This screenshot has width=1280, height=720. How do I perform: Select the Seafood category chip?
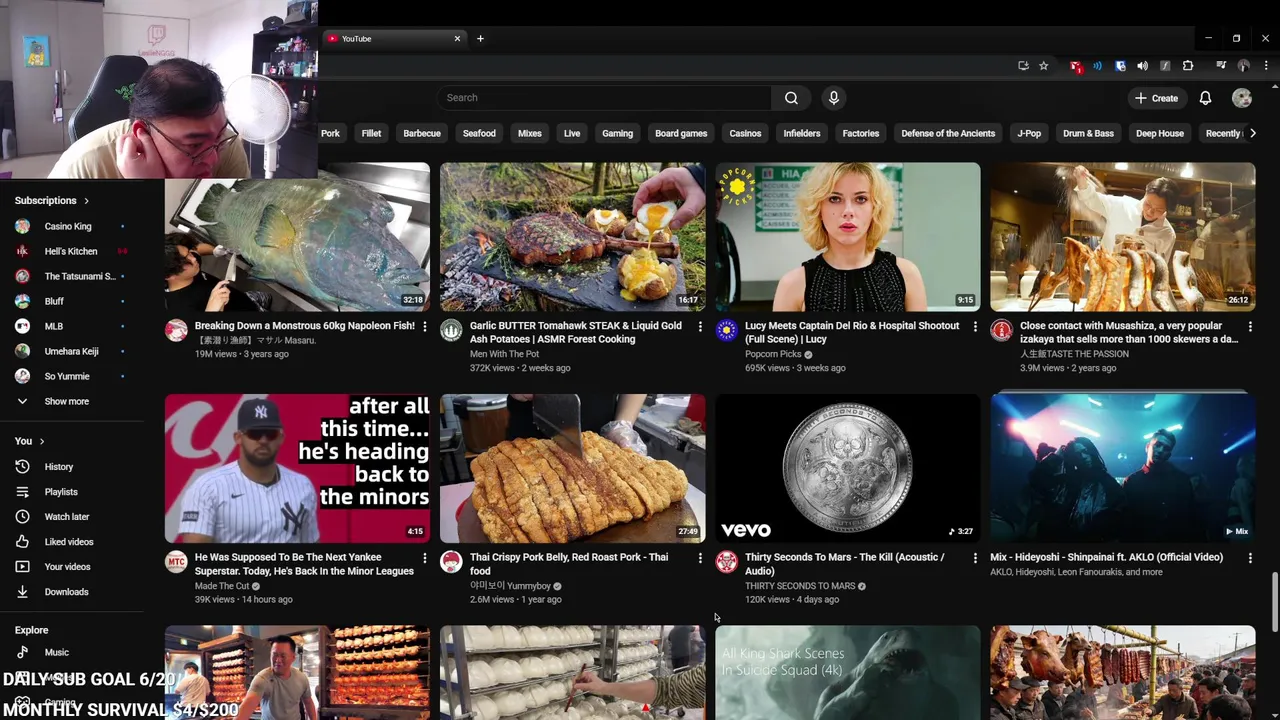pyautogui.click(x=479, y=133)
